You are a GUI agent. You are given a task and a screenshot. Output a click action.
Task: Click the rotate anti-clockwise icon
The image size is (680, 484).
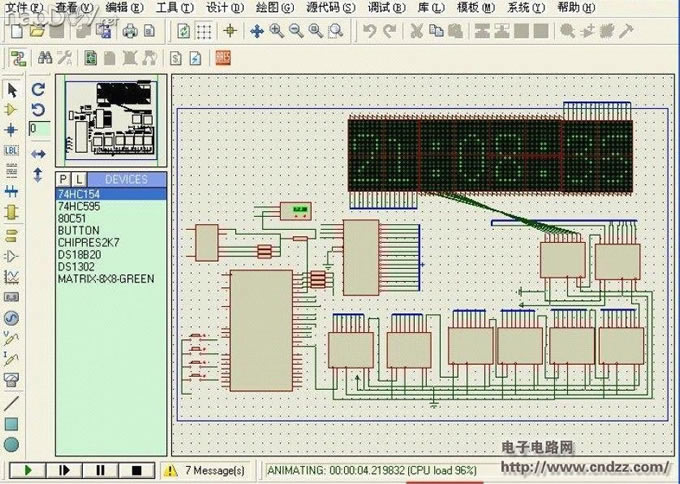pyautogui.click(x=38, y=109)
